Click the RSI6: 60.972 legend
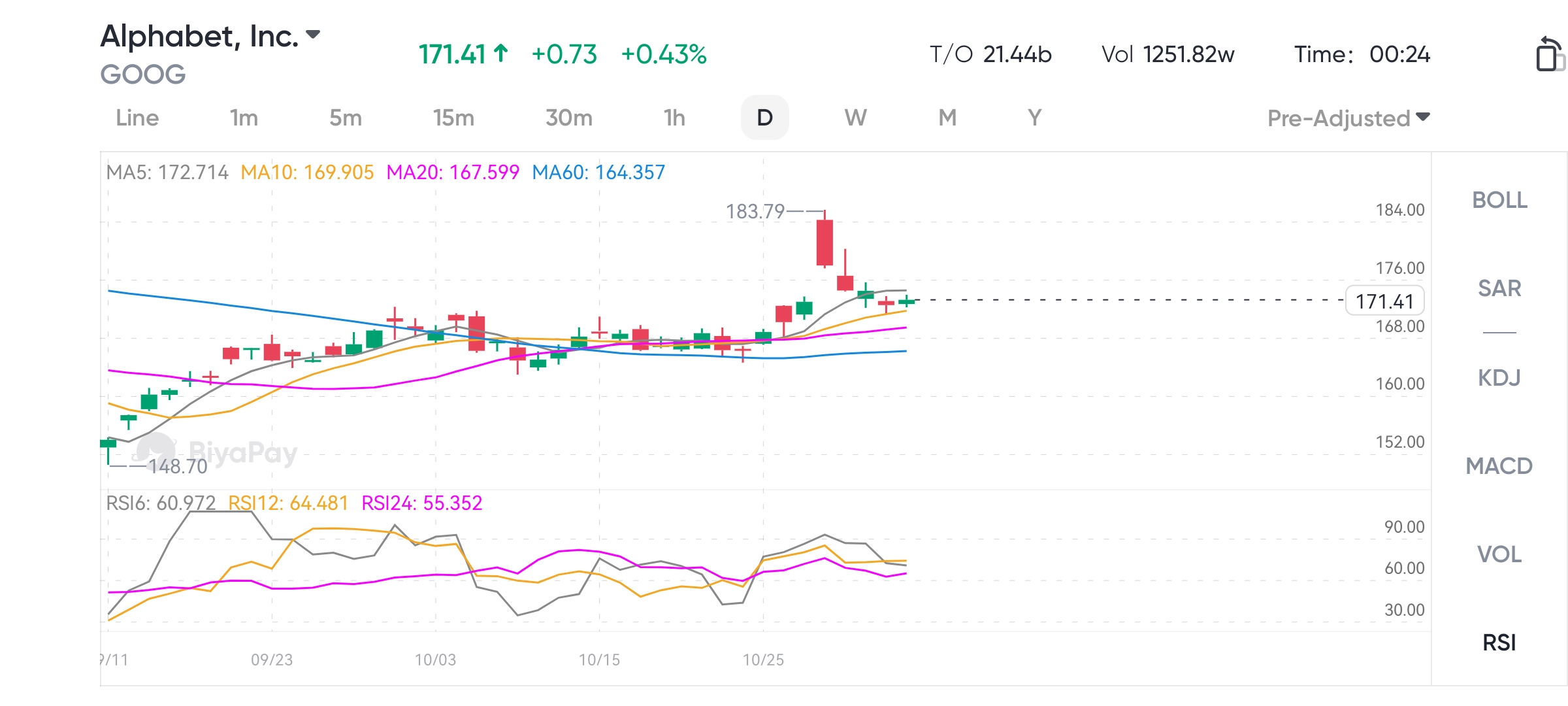 [161, 503]
